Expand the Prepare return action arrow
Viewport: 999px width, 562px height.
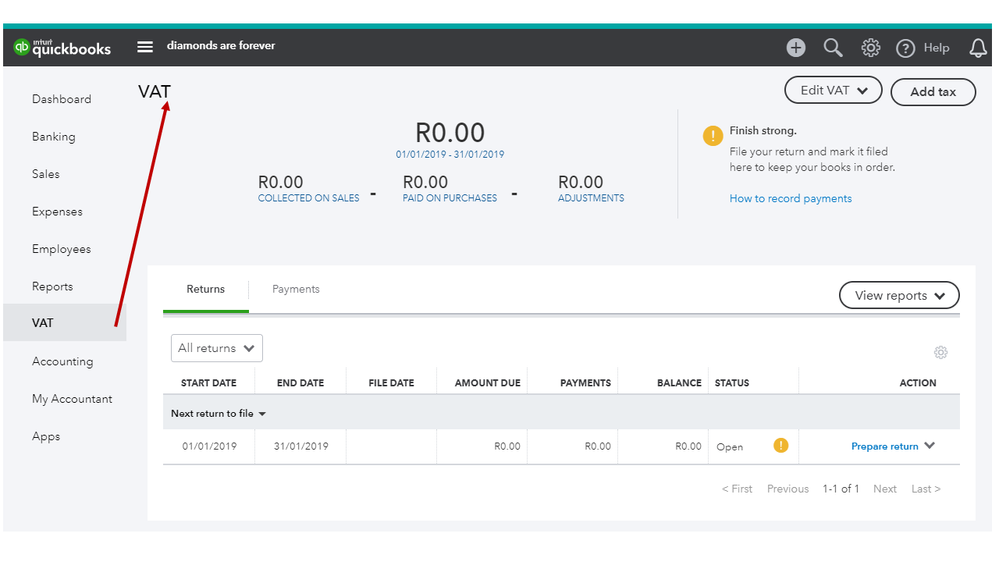tap(930, 446)
